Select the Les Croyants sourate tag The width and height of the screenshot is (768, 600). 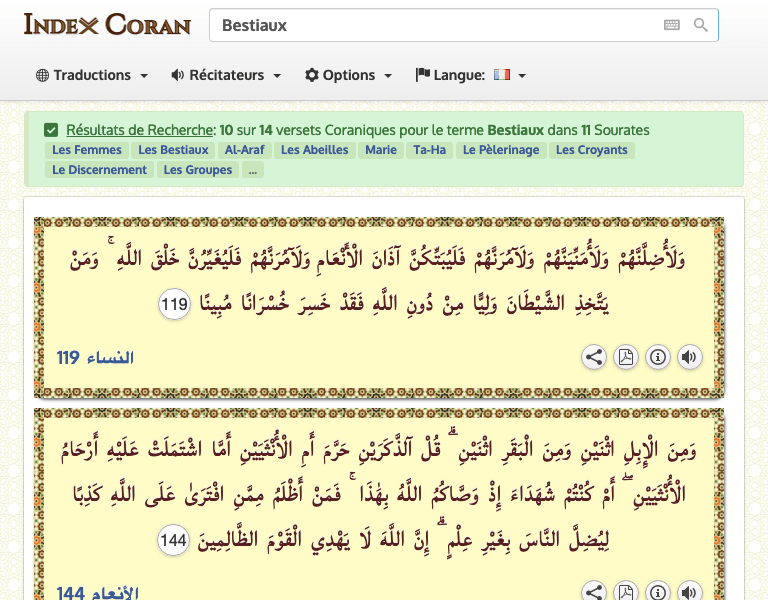coord(592,150)
